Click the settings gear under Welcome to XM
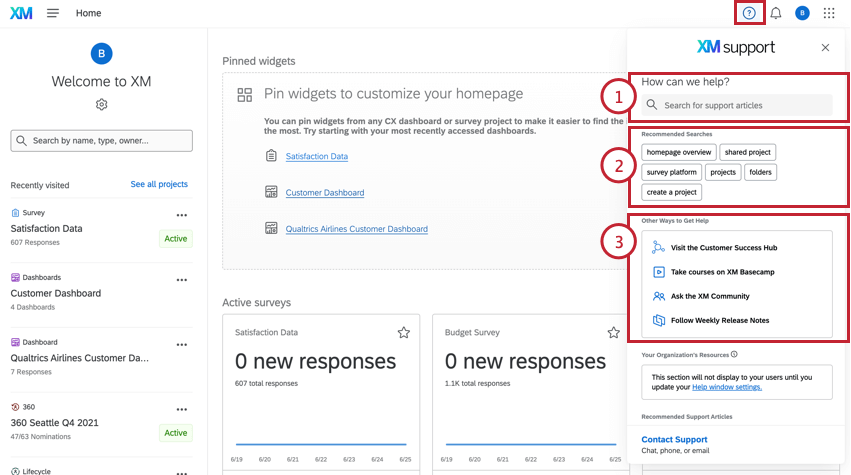Screen dimensions: 851x475 pyautogui.click(x=101, y=104)
